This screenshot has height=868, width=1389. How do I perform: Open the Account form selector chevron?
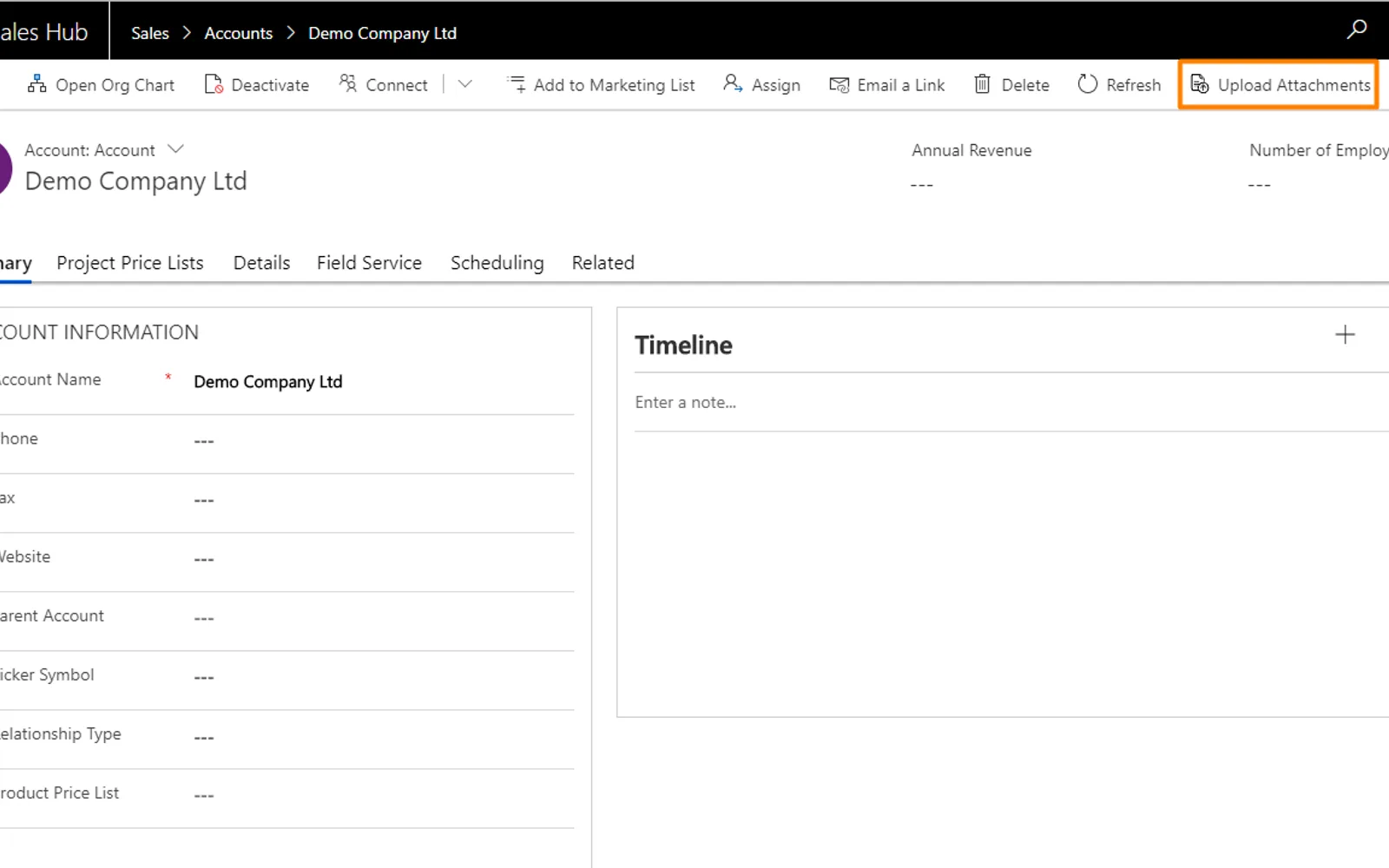point(176,149)
